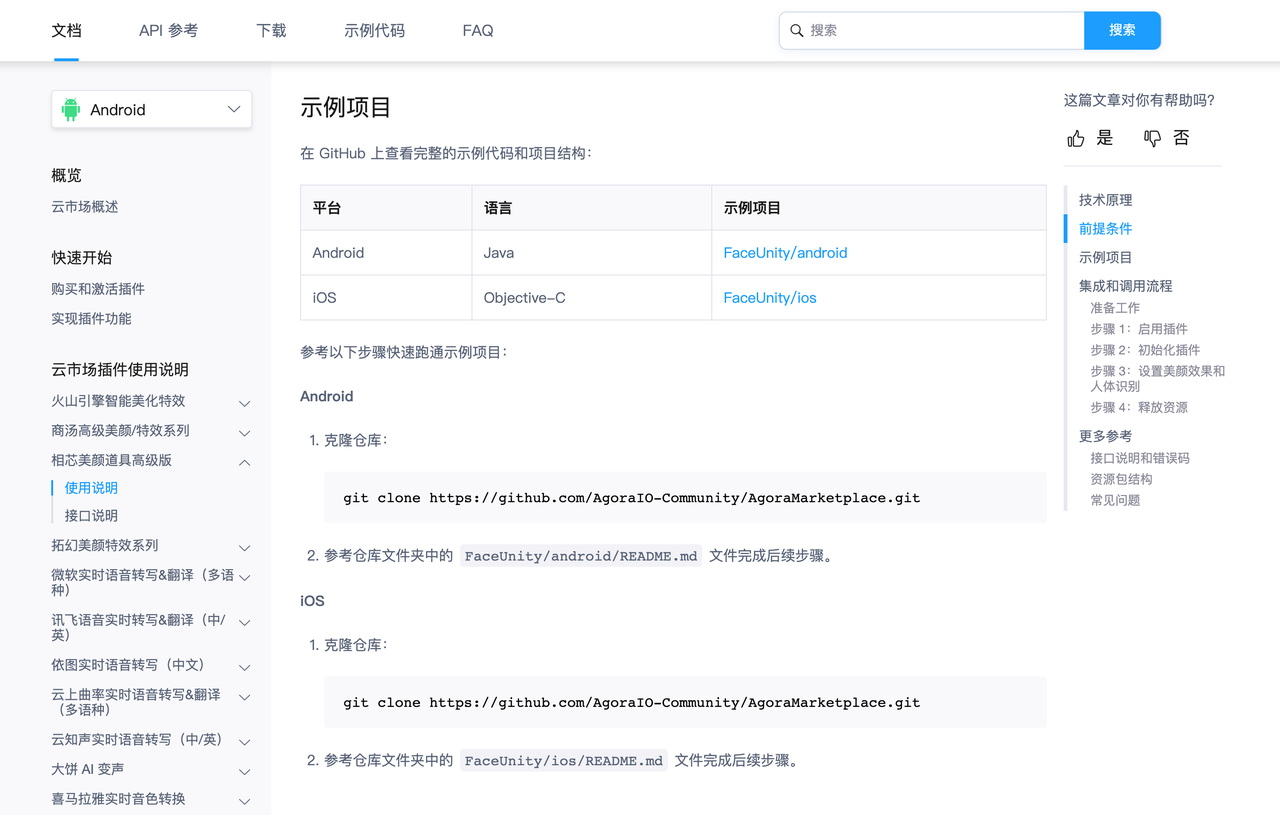Open 实现插件功能 in sidebar

pyautogui.click(x=91, y=319)
